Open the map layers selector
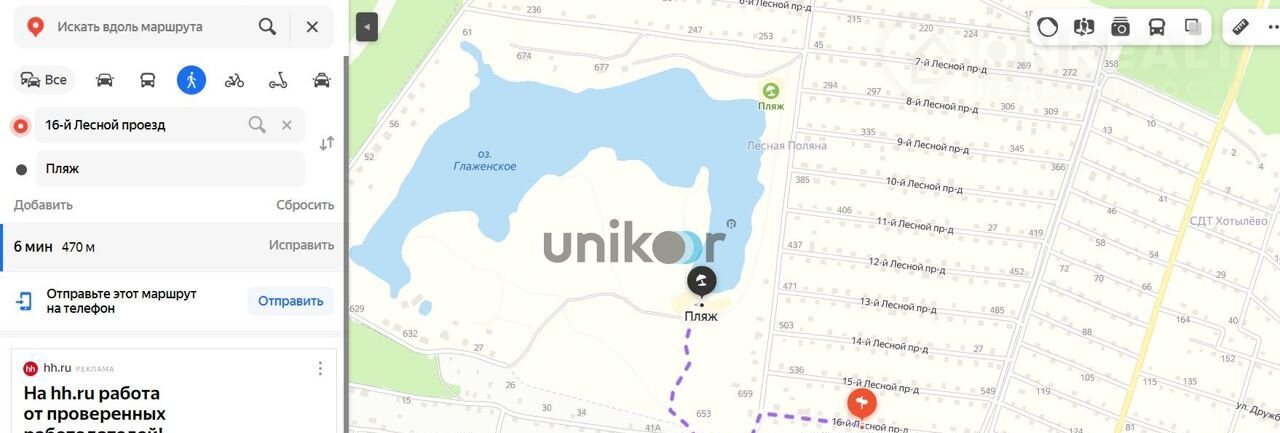 click(x=1193, y=27)
